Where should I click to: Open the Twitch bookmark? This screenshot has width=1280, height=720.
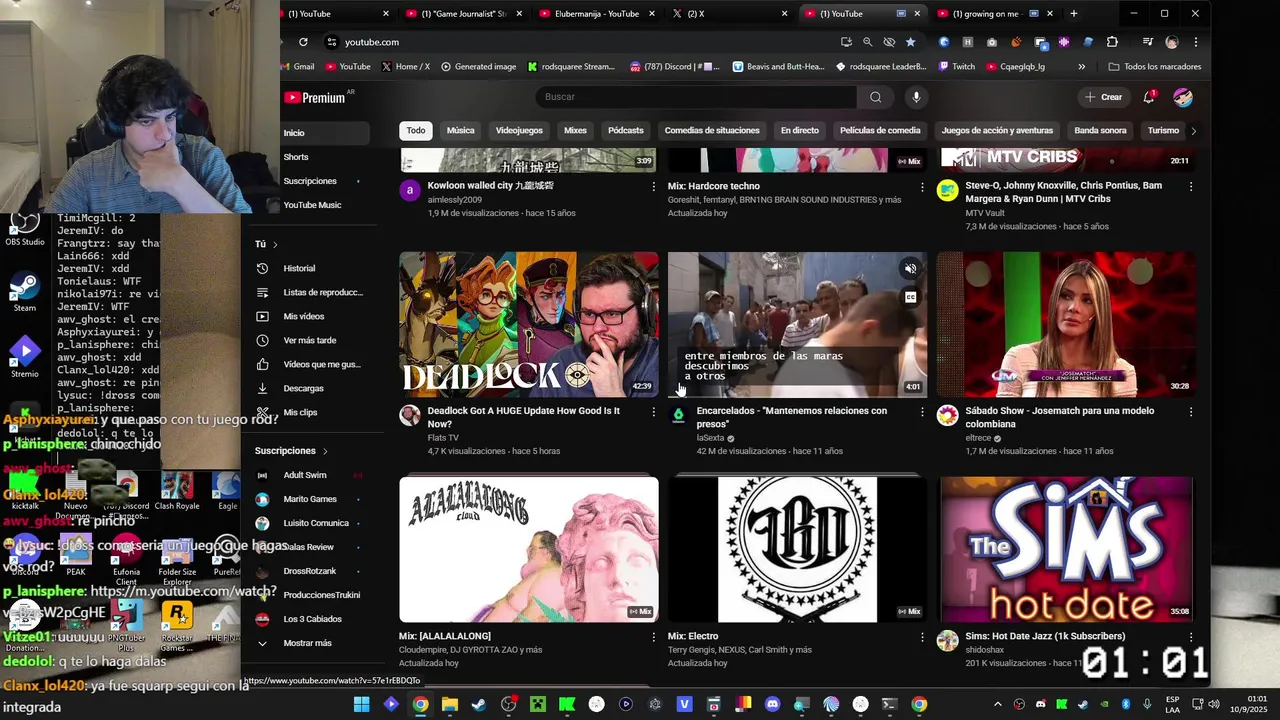click(957, 67)
